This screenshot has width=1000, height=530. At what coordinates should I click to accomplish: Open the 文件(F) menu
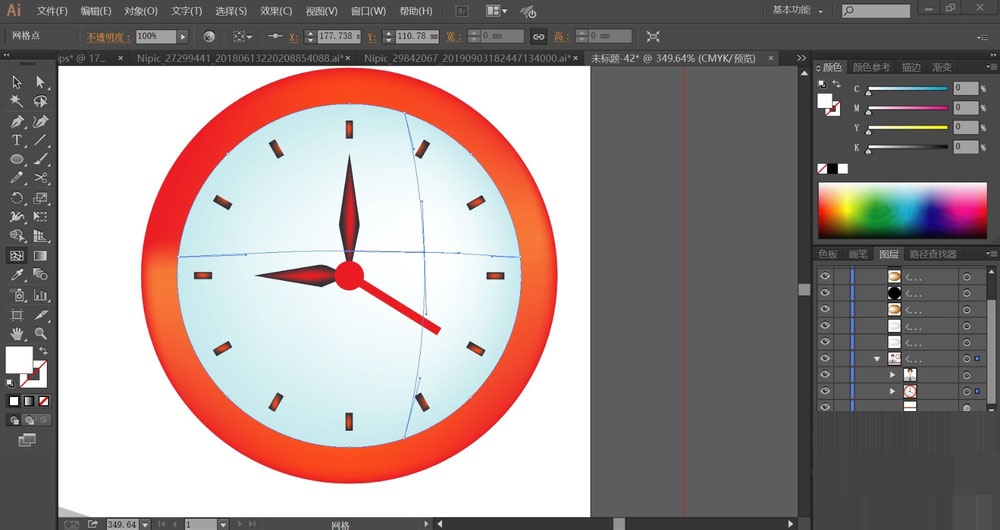point(52,11)
